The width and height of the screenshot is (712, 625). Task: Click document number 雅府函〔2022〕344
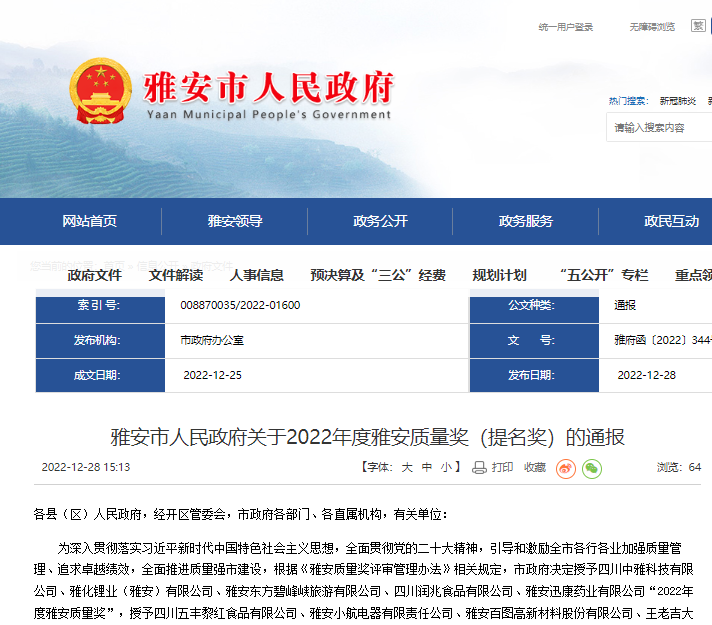tap(663, 340)
